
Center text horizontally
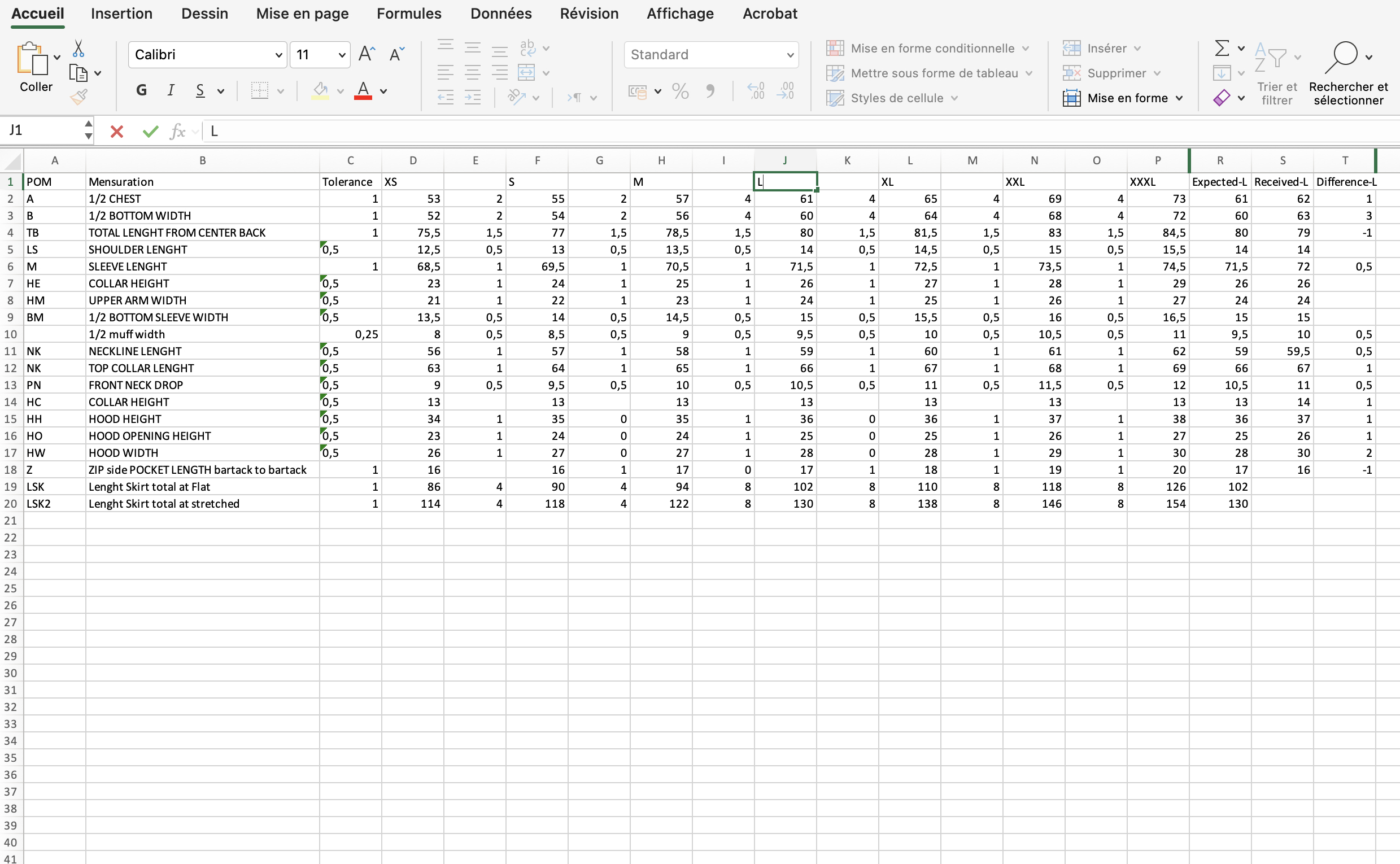(473, 73)
